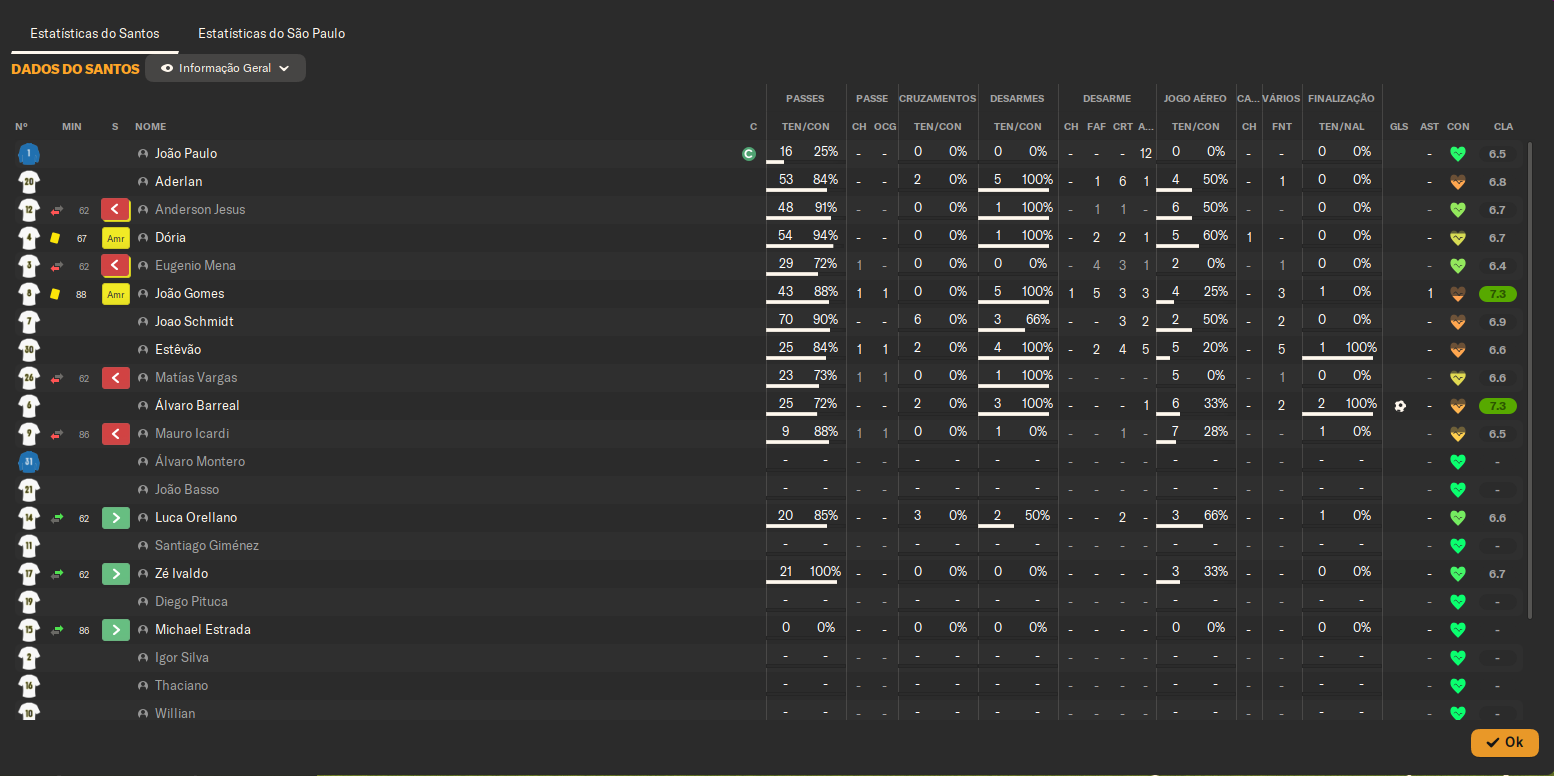Select the Estatísticas do Santos tab
The height and width of the screenshot is (776, 1554).
(x=95, y=33)
